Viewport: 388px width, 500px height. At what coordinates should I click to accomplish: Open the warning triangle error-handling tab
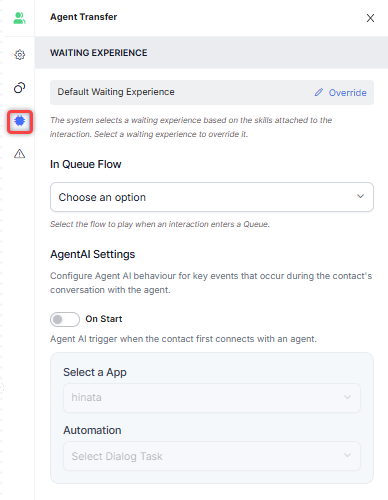pyautogui.click(x=20, y=154)
